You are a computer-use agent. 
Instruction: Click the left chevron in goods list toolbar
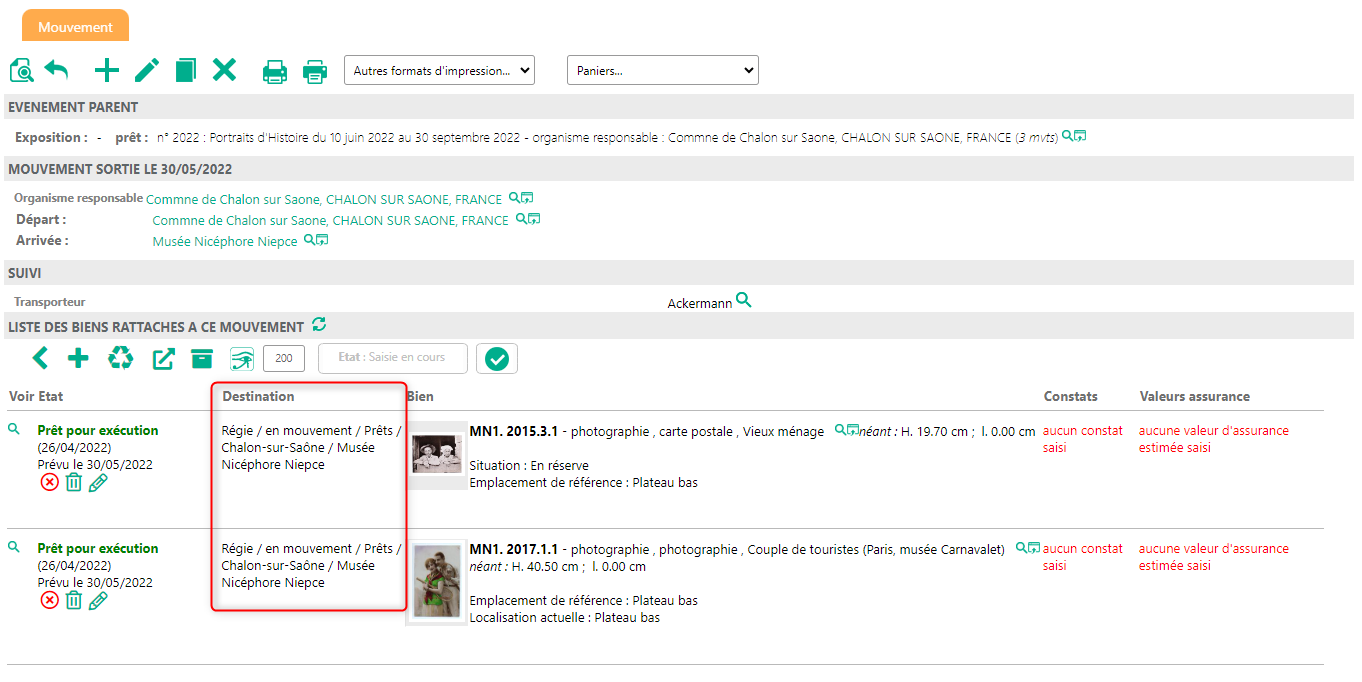pyautogui.click(x=40, y=358)
